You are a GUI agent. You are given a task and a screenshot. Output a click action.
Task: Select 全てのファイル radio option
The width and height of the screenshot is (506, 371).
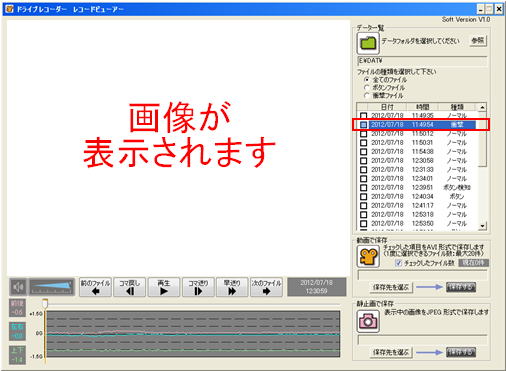tap(366, 80)
